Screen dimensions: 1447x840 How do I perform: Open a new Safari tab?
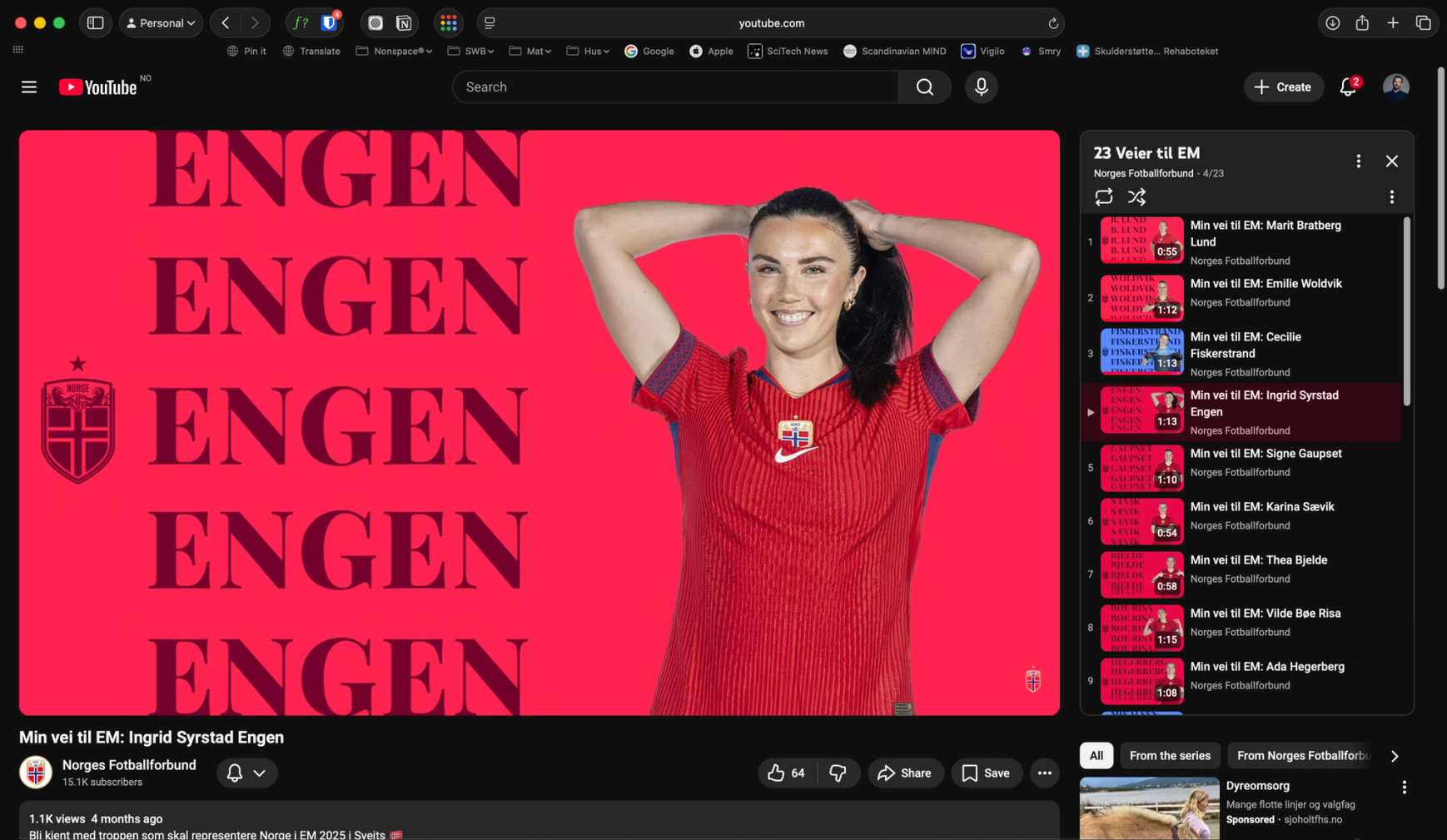tap(1393, 23)
